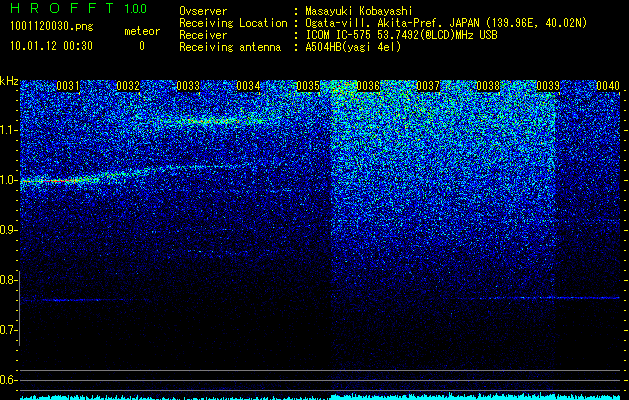Viewport: 629px width, 400px height.
Task: Click time marker 0039
Action: pos(548,86)
